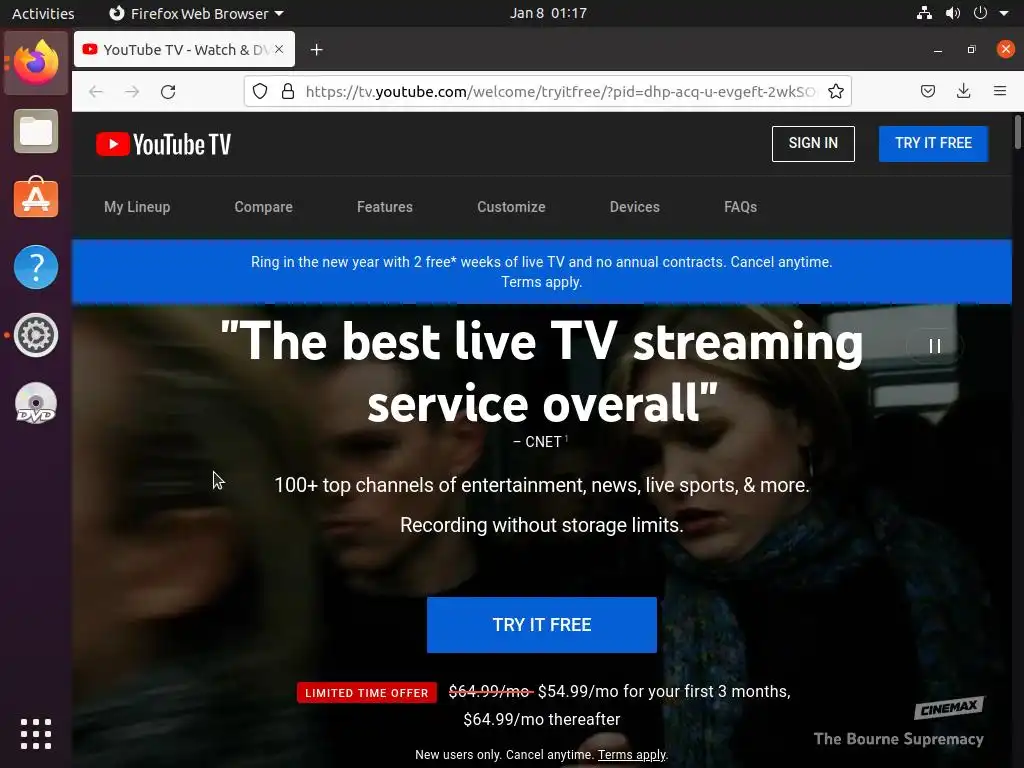Viewport: 1024px width, 768px height.
Task: Click the large hero TRY IT FREE button
Action: 541,625
